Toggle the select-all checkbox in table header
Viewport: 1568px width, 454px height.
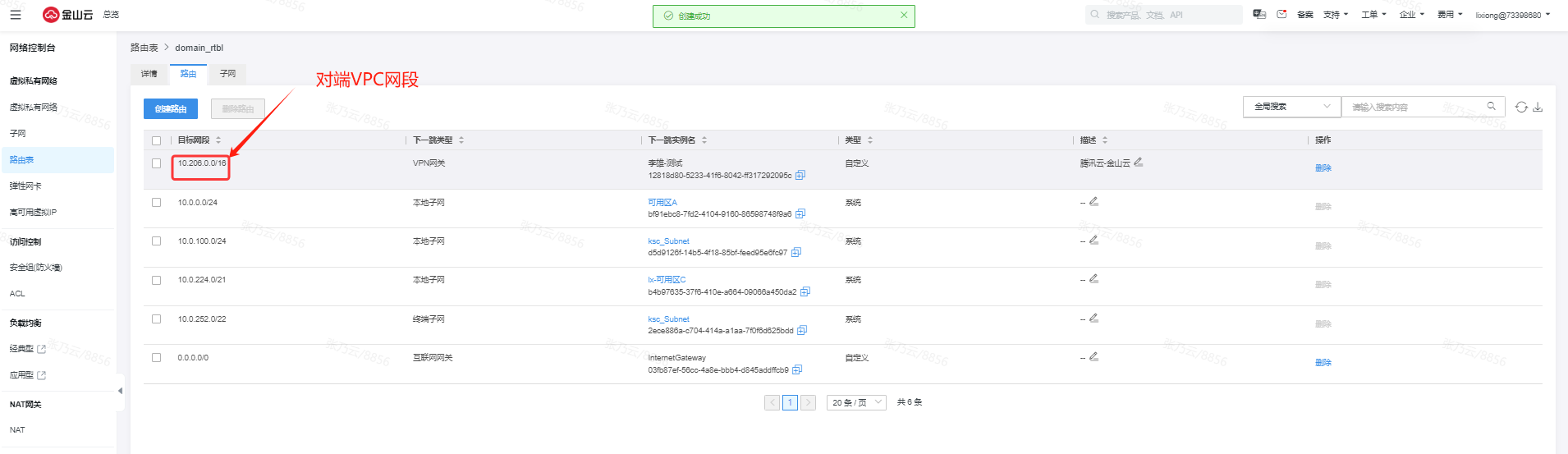click(157, 140)
